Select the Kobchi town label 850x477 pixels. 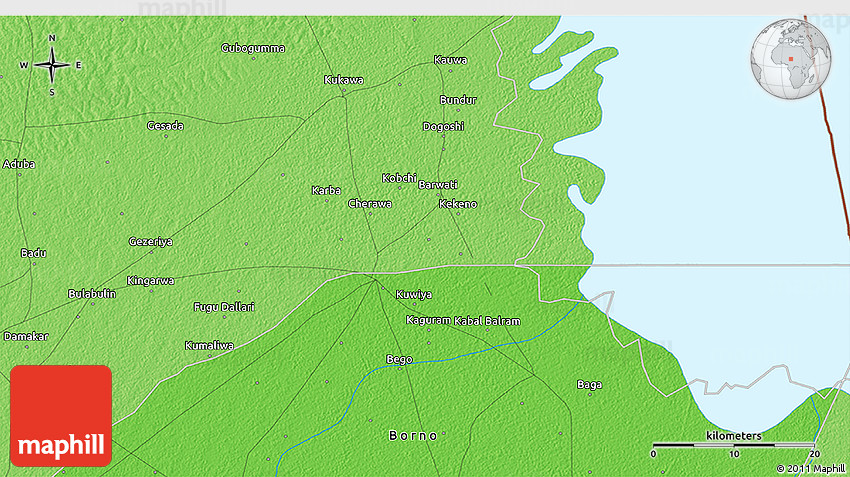tap(400, 178)
